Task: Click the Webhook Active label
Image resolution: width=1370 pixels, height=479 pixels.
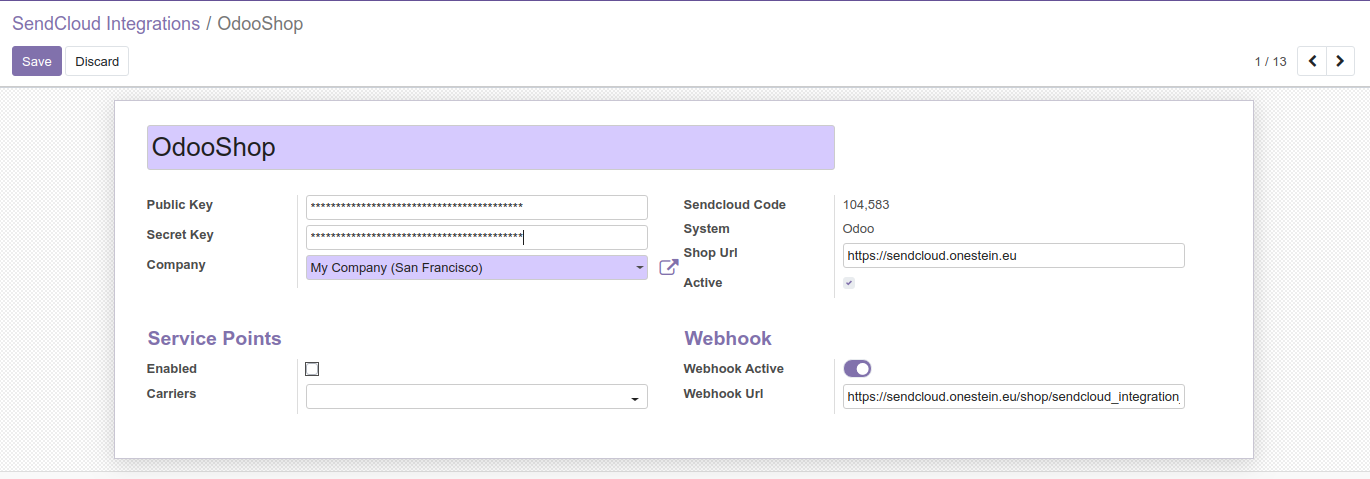Action: (x=734, y=369)
